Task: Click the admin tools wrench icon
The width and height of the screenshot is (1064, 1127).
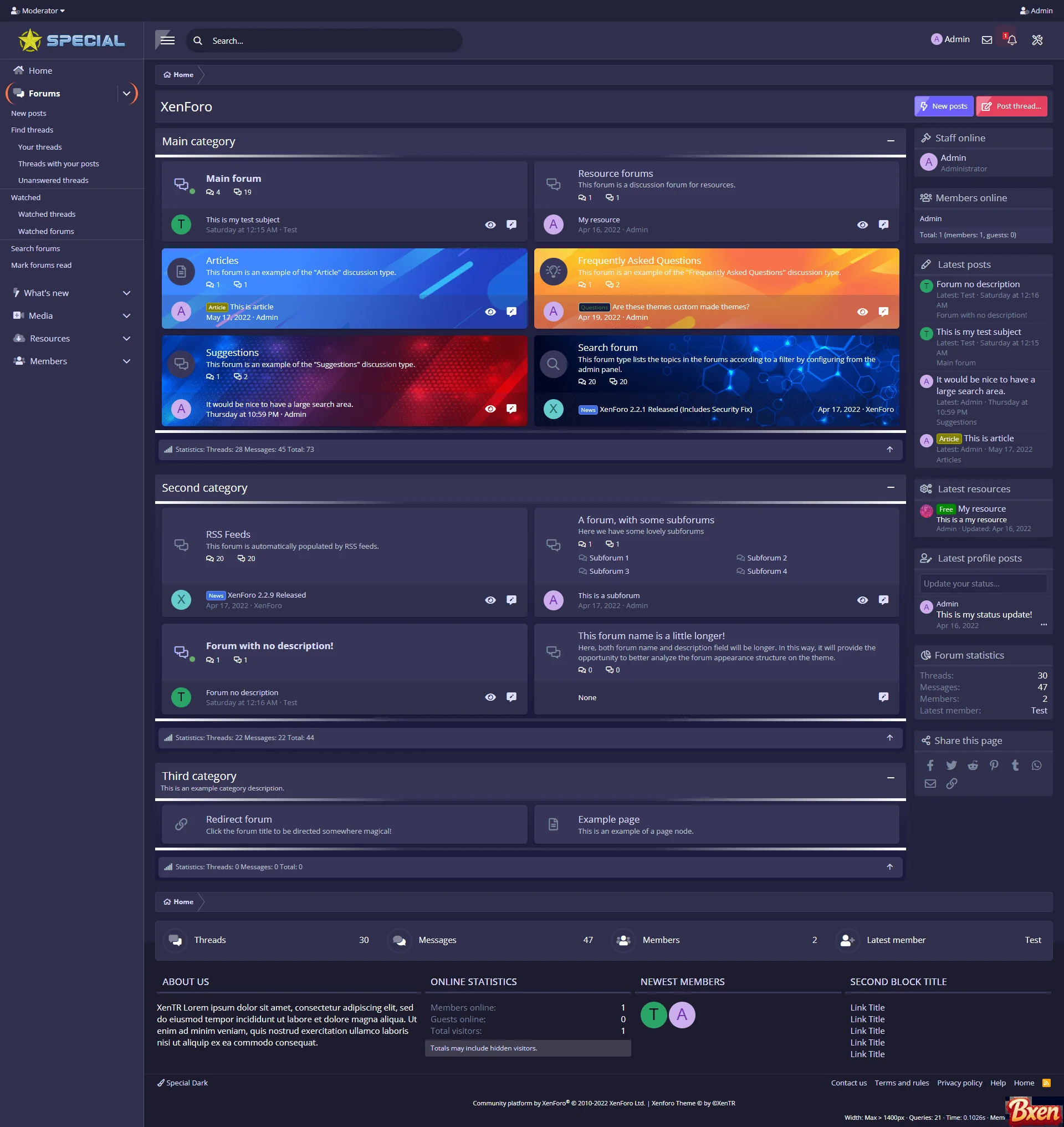Action: 1037,40
